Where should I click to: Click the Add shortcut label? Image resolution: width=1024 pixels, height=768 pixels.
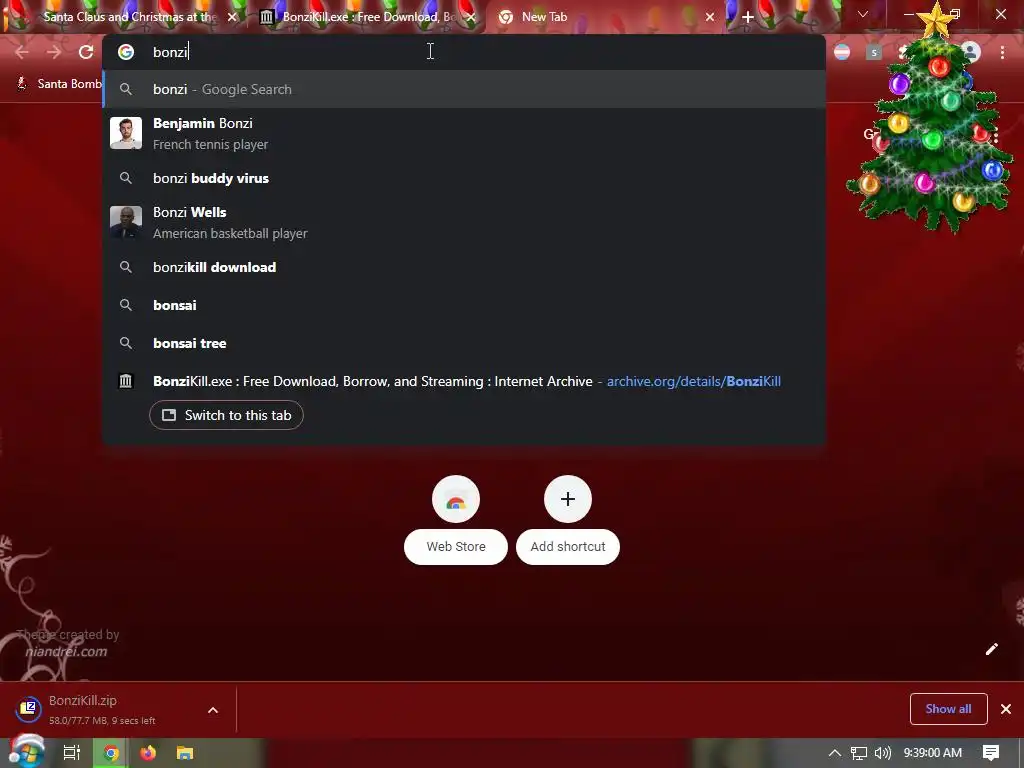(x=568, y=547)
